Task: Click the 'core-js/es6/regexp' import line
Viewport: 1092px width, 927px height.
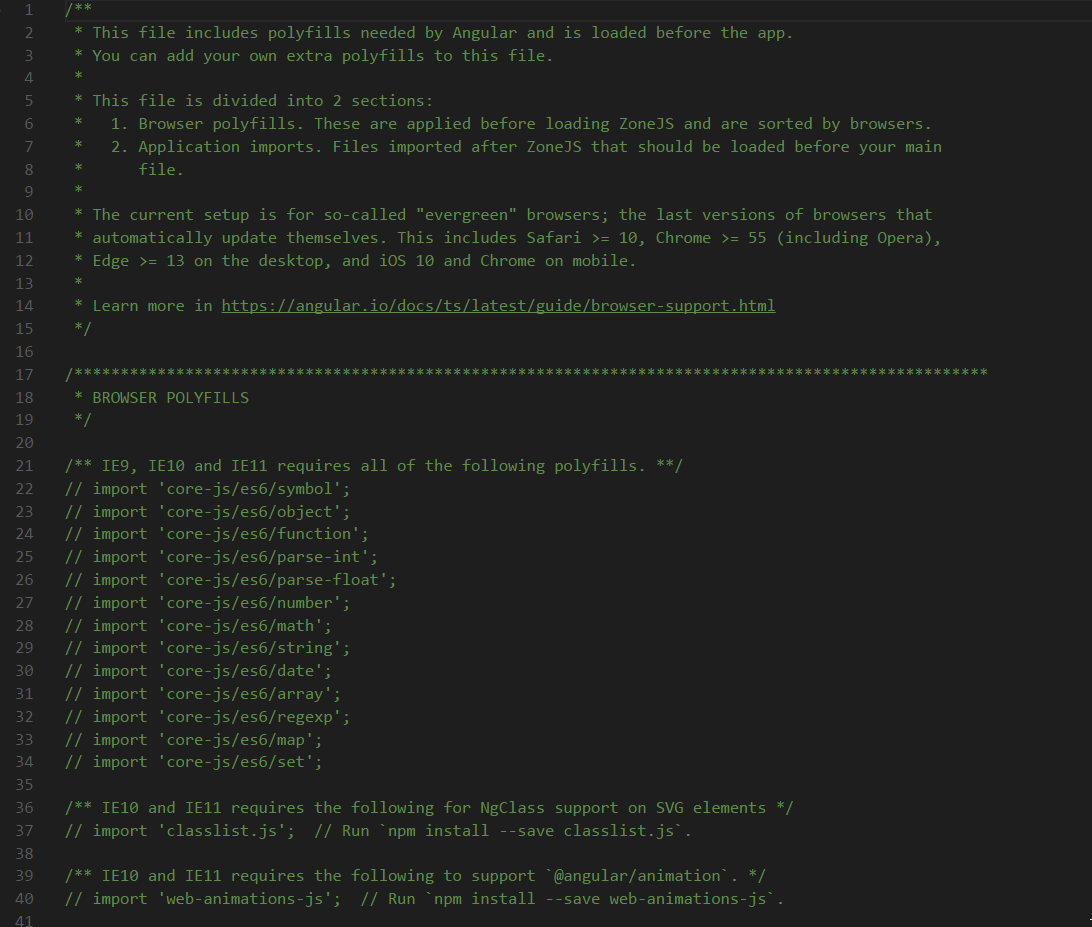Action: tap(208, 717)
